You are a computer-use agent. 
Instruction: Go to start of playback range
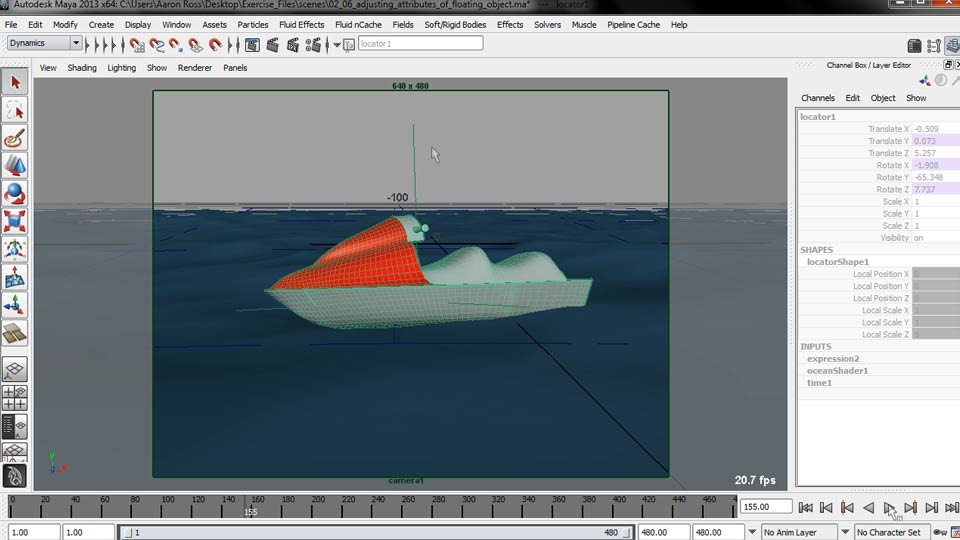coord(806,508)
